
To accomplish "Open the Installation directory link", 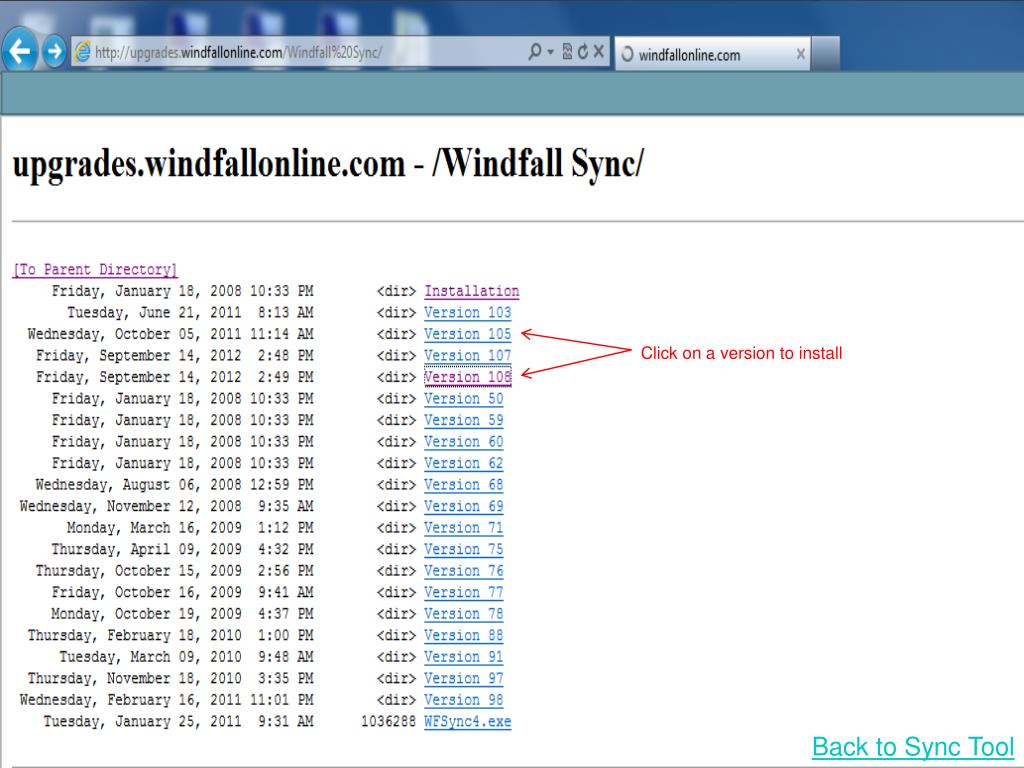I will click(x=472, y=291).
